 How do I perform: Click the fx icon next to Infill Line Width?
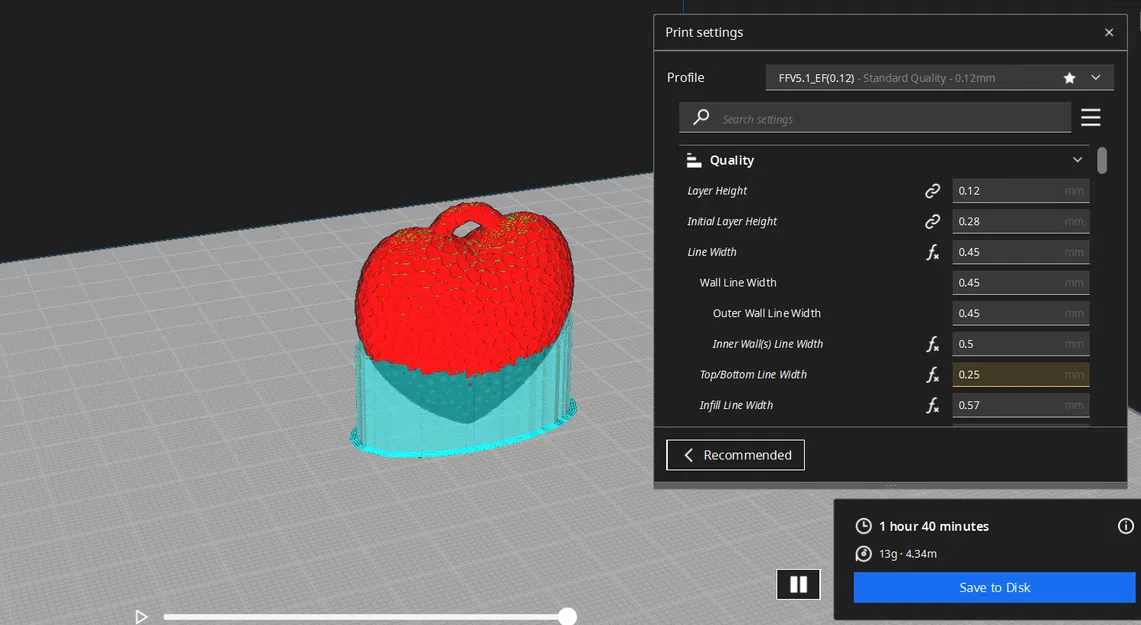932,405
